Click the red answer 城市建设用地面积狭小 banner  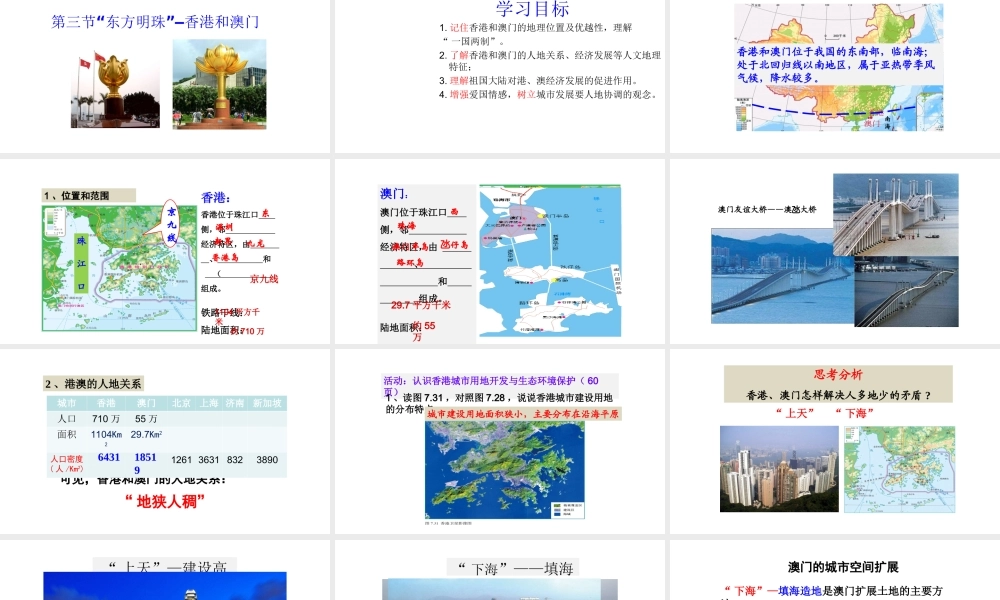523,414
